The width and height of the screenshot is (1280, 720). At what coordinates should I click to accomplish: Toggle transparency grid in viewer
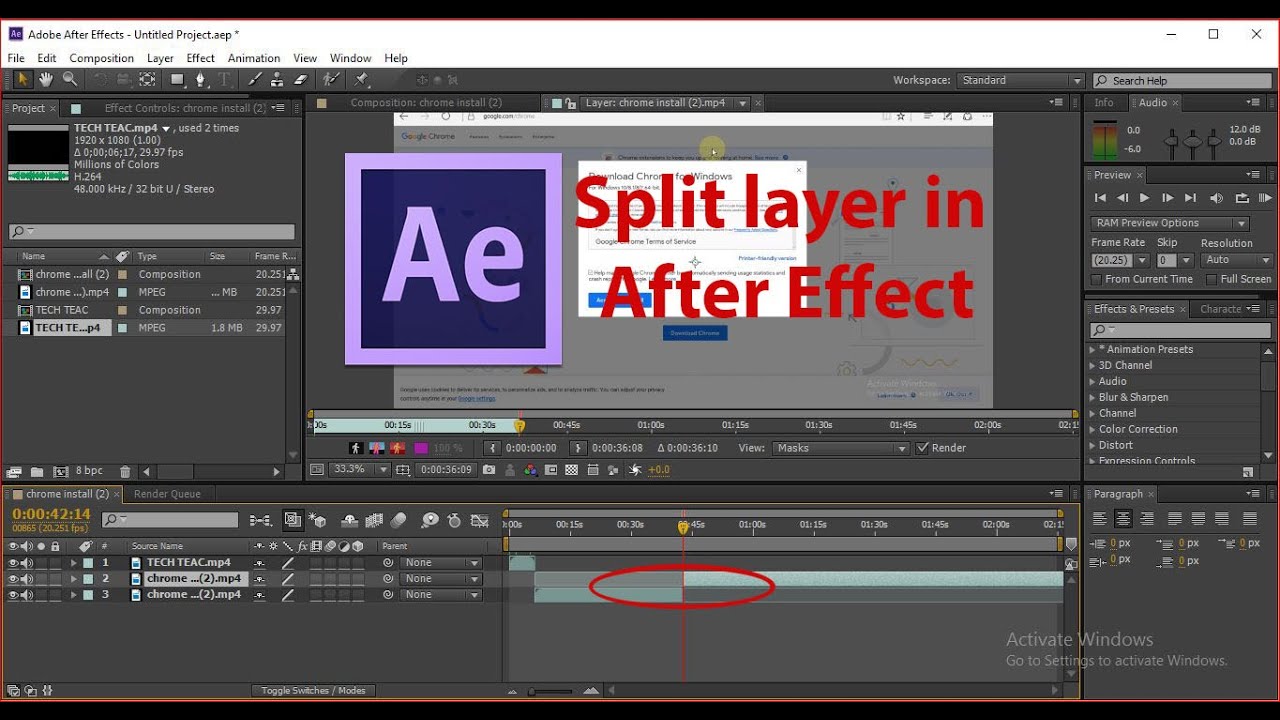572,469
